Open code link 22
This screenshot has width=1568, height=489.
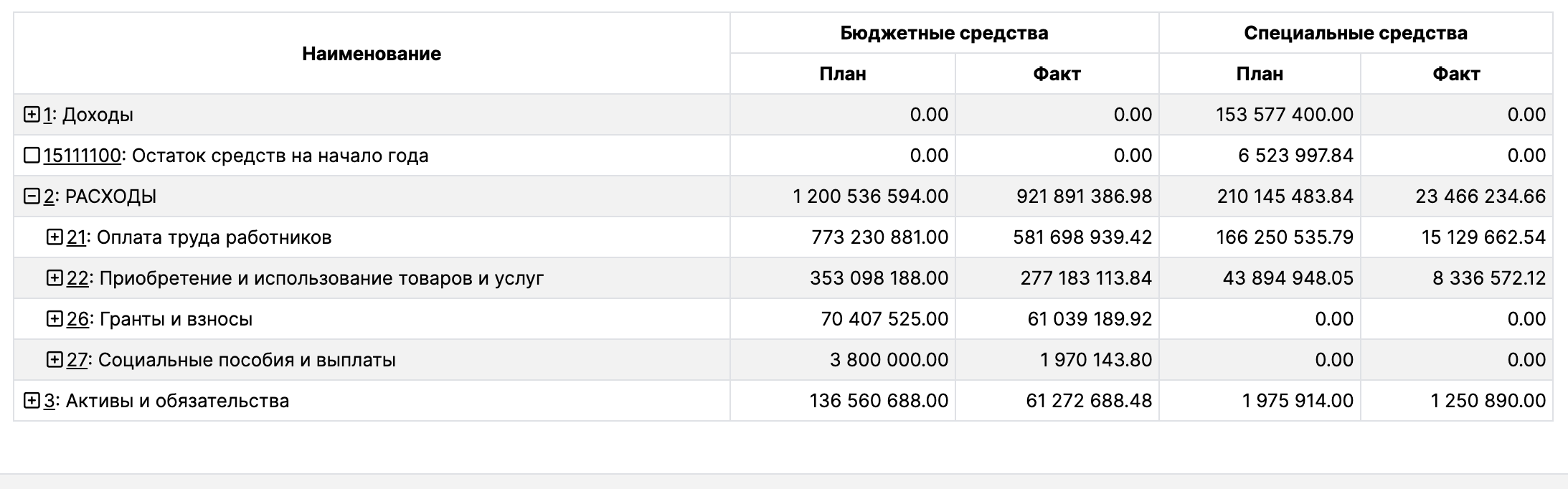click(x=77, y=278)
